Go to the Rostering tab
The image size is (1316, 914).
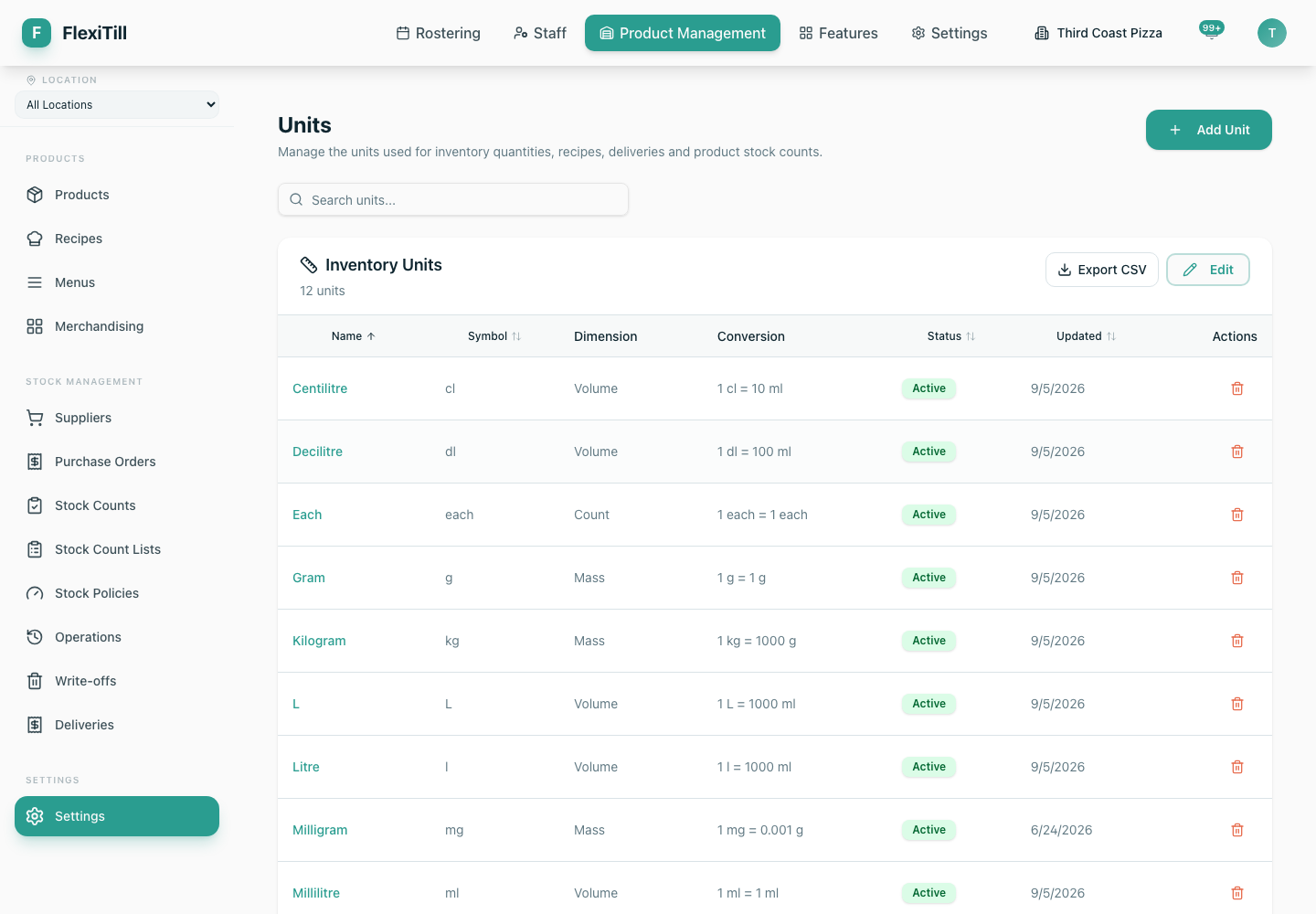tap(438, 33)
